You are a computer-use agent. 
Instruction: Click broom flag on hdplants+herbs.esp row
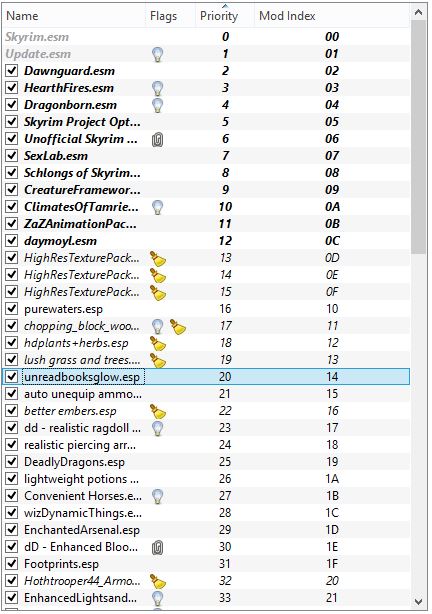[158, 343]
